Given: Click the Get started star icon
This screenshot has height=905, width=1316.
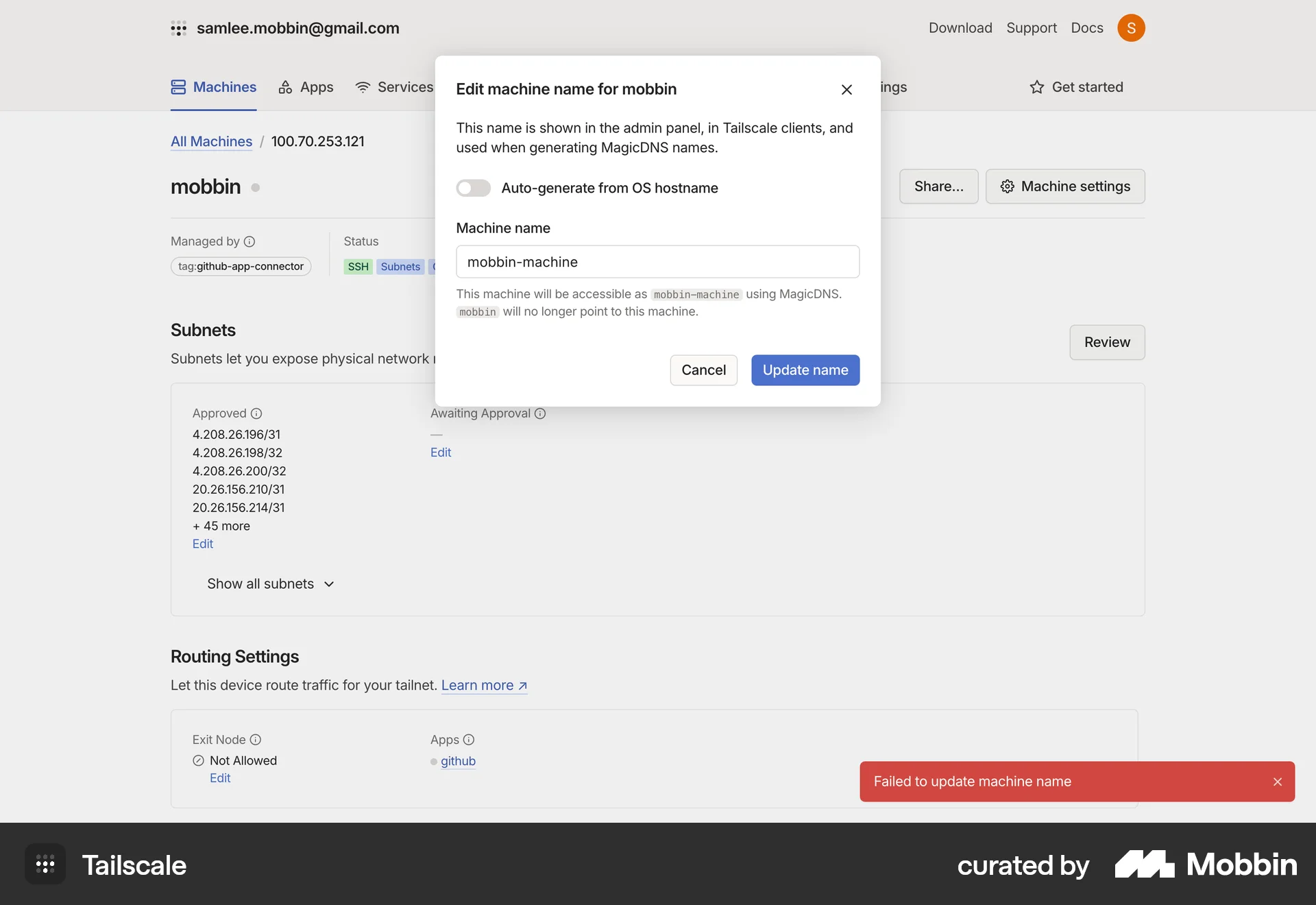Looking at the screenshot, I should tap(1036, 87).
